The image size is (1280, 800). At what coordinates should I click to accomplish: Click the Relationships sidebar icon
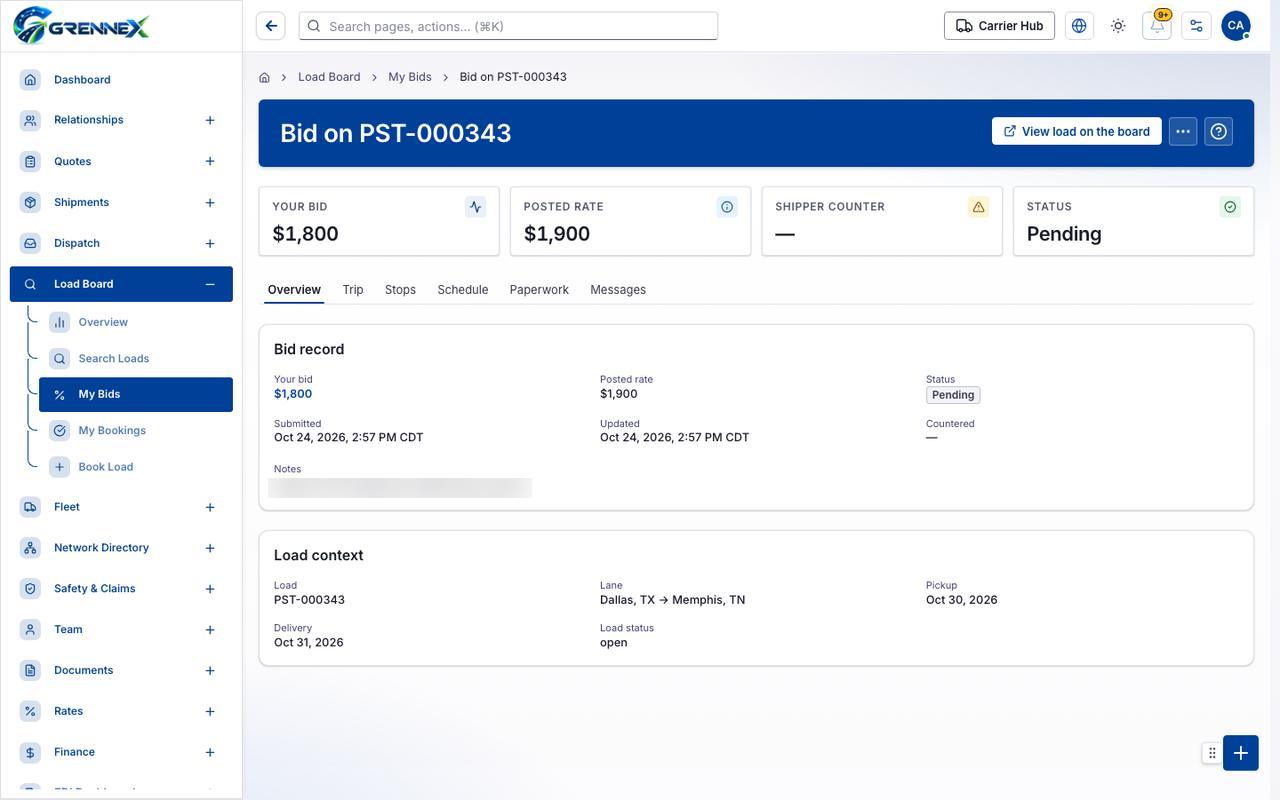tap(30, 120)
